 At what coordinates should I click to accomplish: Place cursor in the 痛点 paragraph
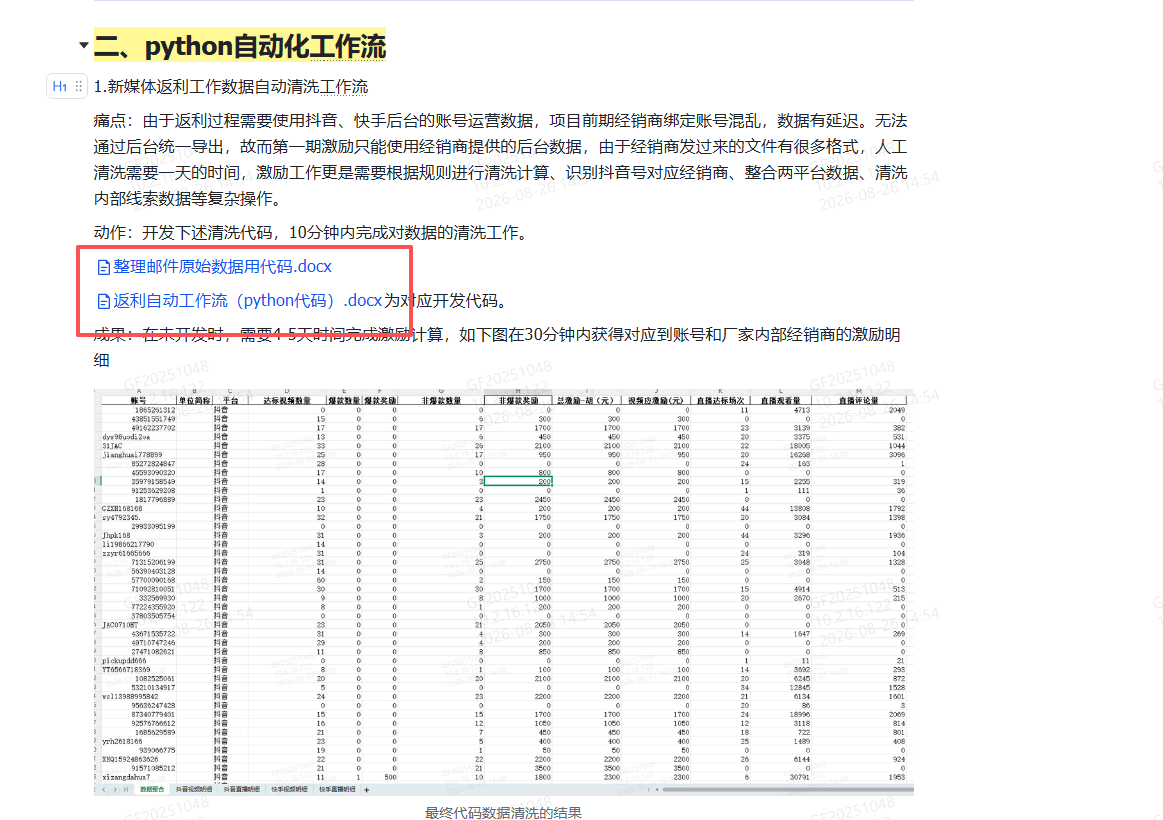tap(501, 159)
